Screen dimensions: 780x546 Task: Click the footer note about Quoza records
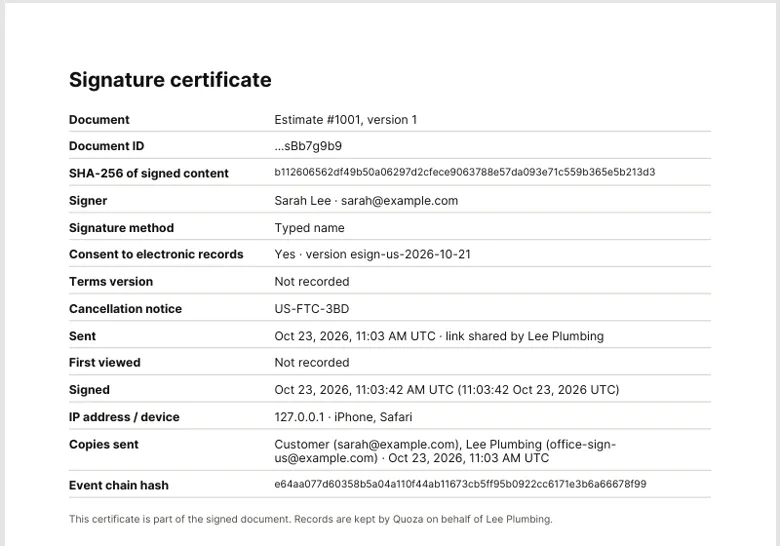click(x=311, y=519)
